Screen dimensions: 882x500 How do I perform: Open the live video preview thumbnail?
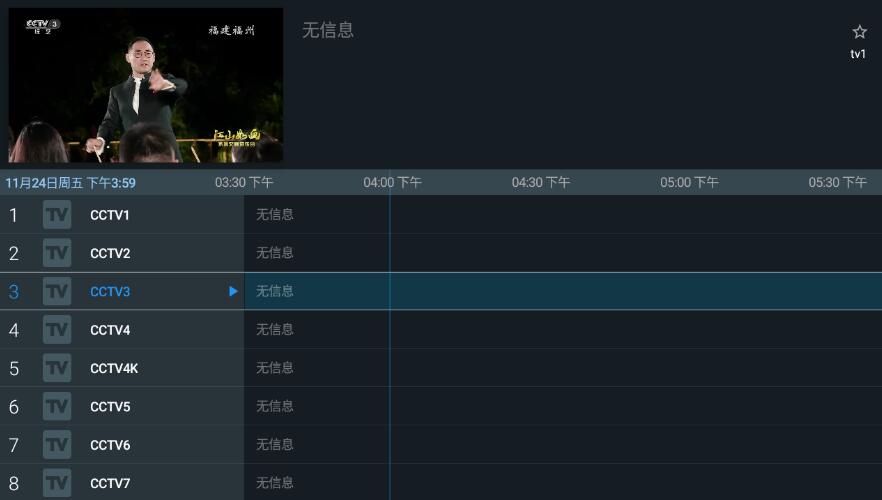tap(146, 85)
